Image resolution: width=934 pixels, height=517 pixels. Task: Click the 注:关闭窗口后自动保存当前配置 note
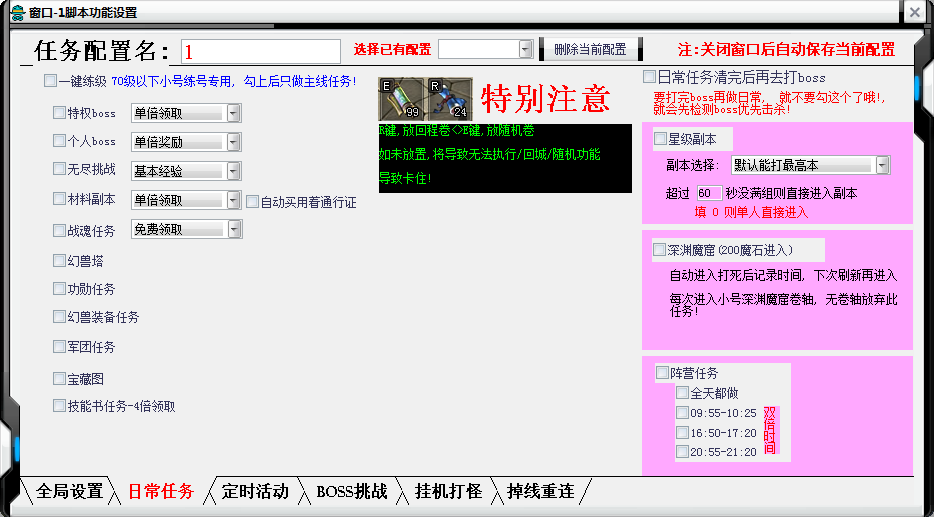(x=786, y=49)
